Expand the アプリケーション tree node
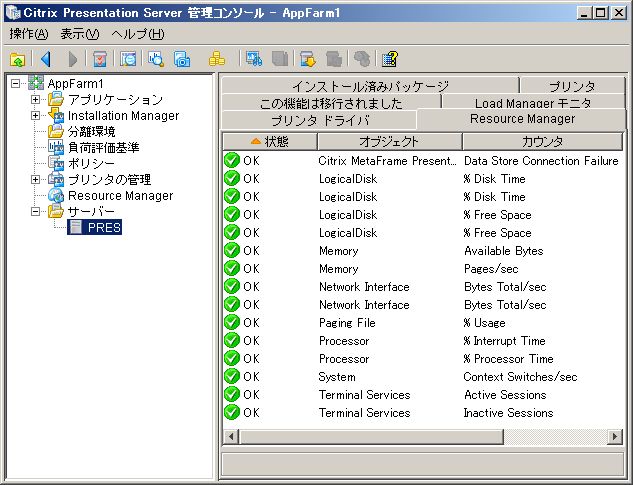Viewport: 633px width, 485px height. (36, 99)
